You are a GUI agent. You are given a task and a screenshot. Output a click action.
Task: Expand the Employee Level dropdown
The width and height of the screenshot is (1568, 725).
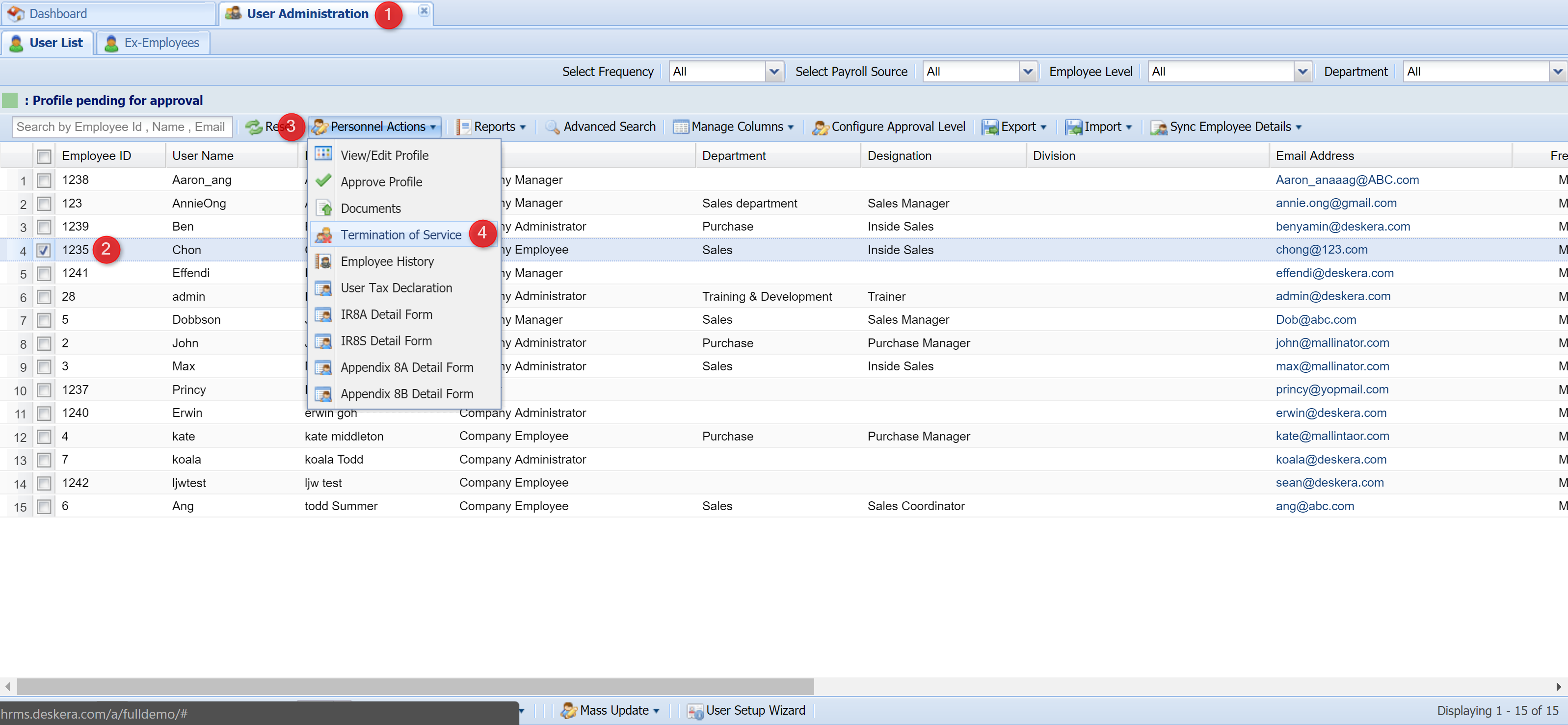[x=1302, y=71]
